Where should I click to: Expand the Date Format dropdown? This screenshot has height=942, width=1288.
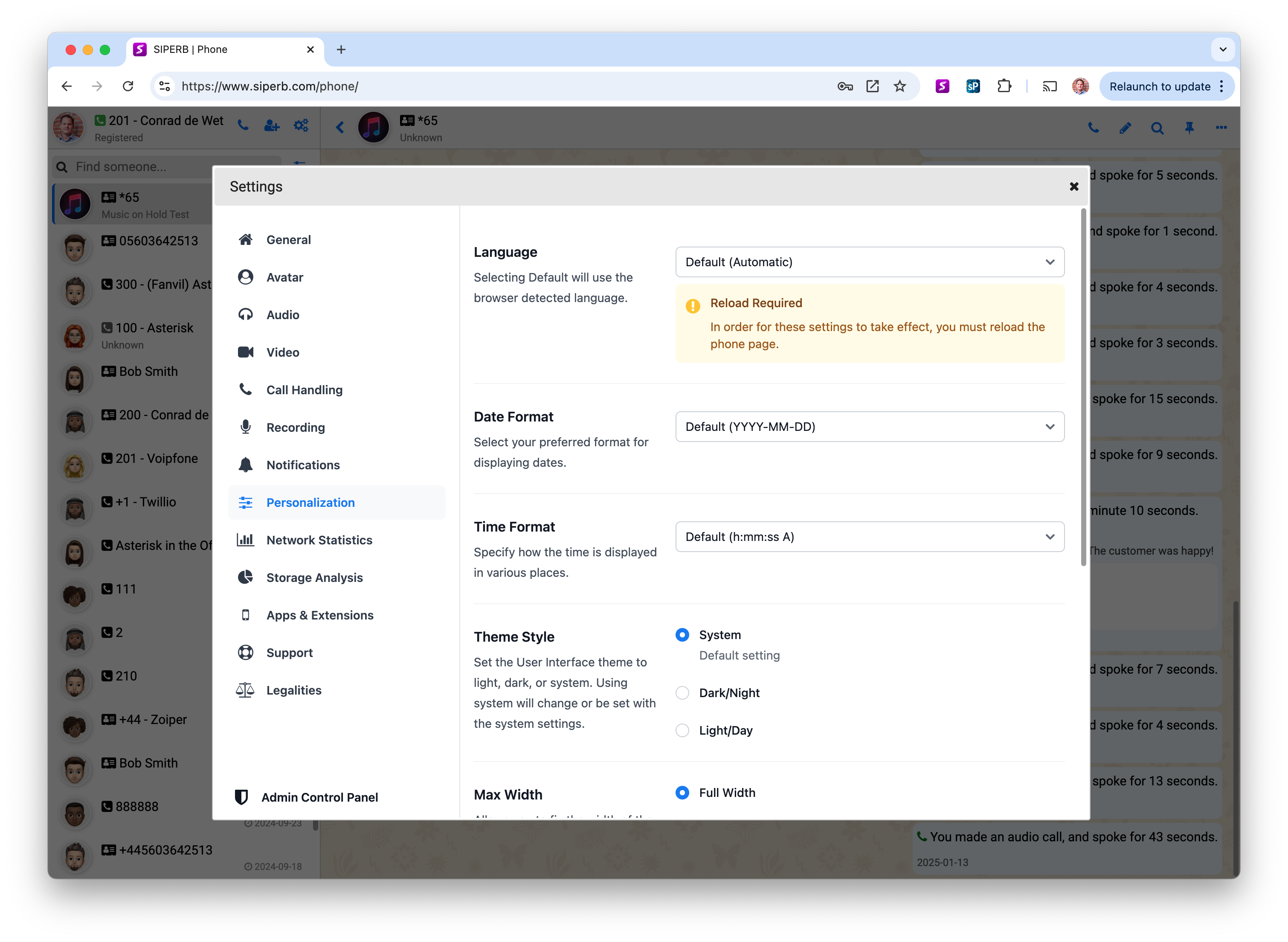coord(870,427)
